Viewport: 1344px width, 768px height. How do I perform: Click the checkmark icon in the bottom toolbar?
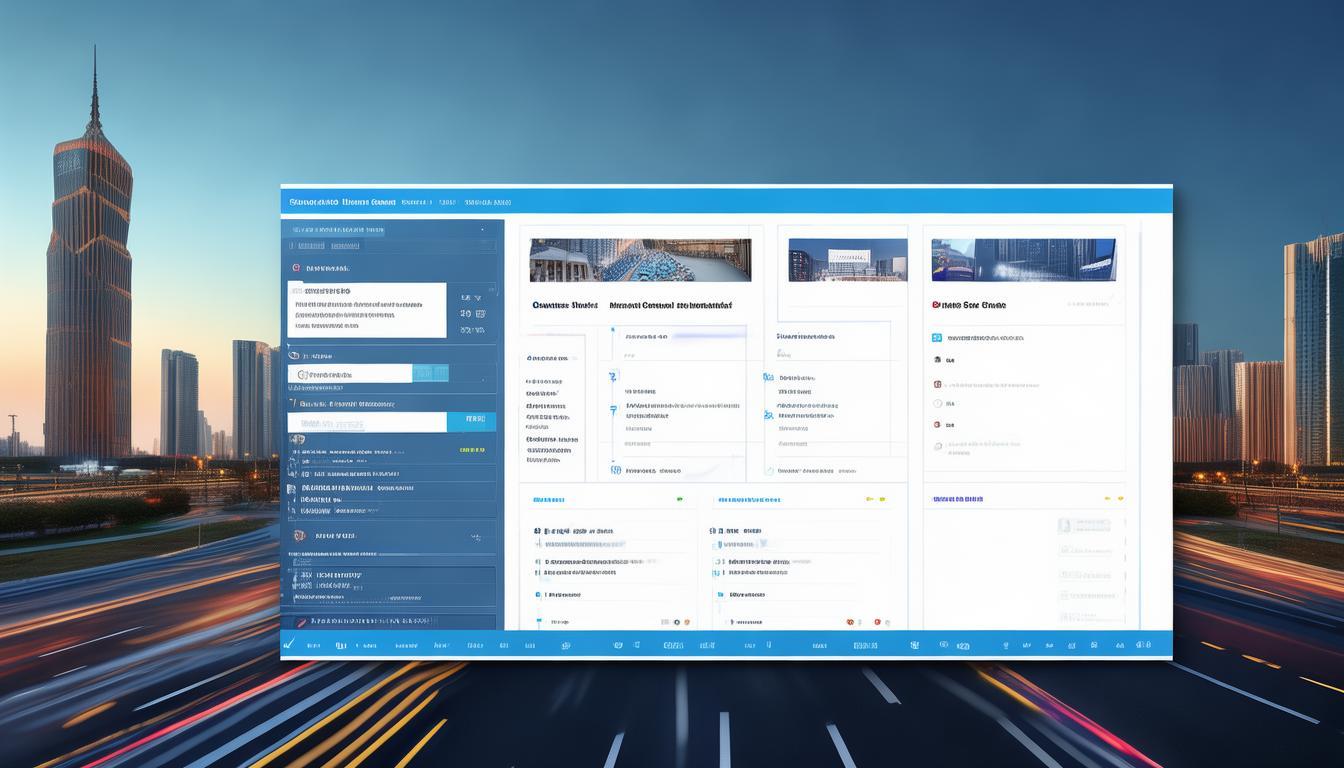pos(289,646)
